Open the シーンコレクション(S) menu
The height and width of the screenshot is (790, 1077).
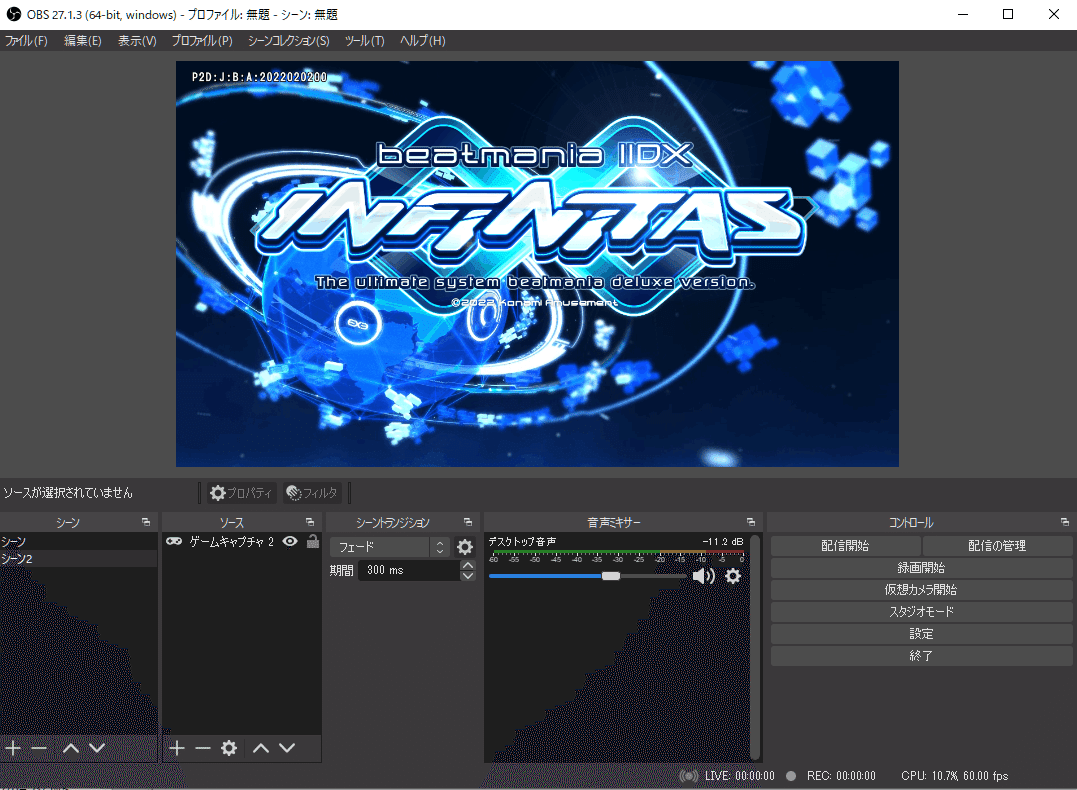coord(288,41)
